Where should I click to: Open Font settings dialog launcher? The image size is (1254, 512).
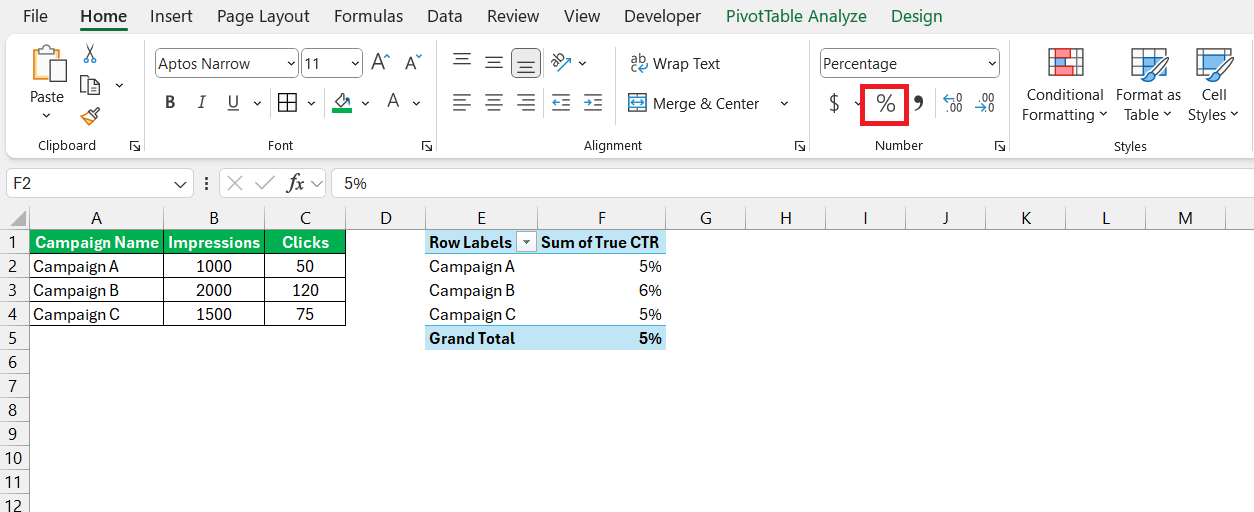click(427, 146)
